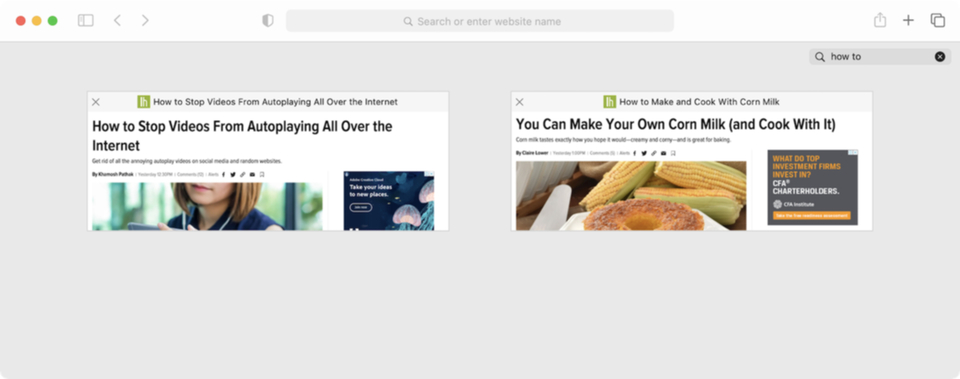Clear the 'how to' tab search
The width and height of the screenshot is (960, 379).
click(940, 57)
